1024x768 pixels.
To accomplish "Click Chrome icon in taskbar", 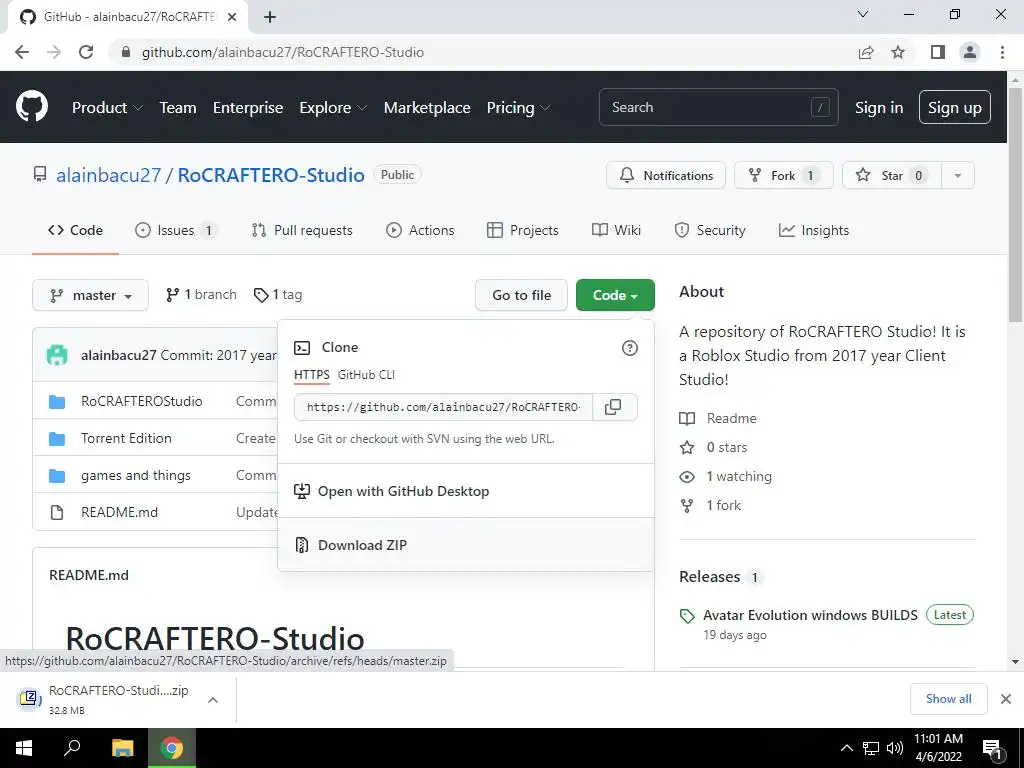I will (x=172, y=748).
